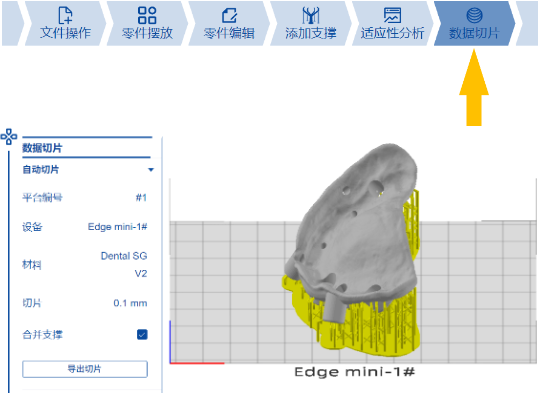540x393 pixels.
Task: Click the 数据切片 panel header
Action: [x=42, y=148]
